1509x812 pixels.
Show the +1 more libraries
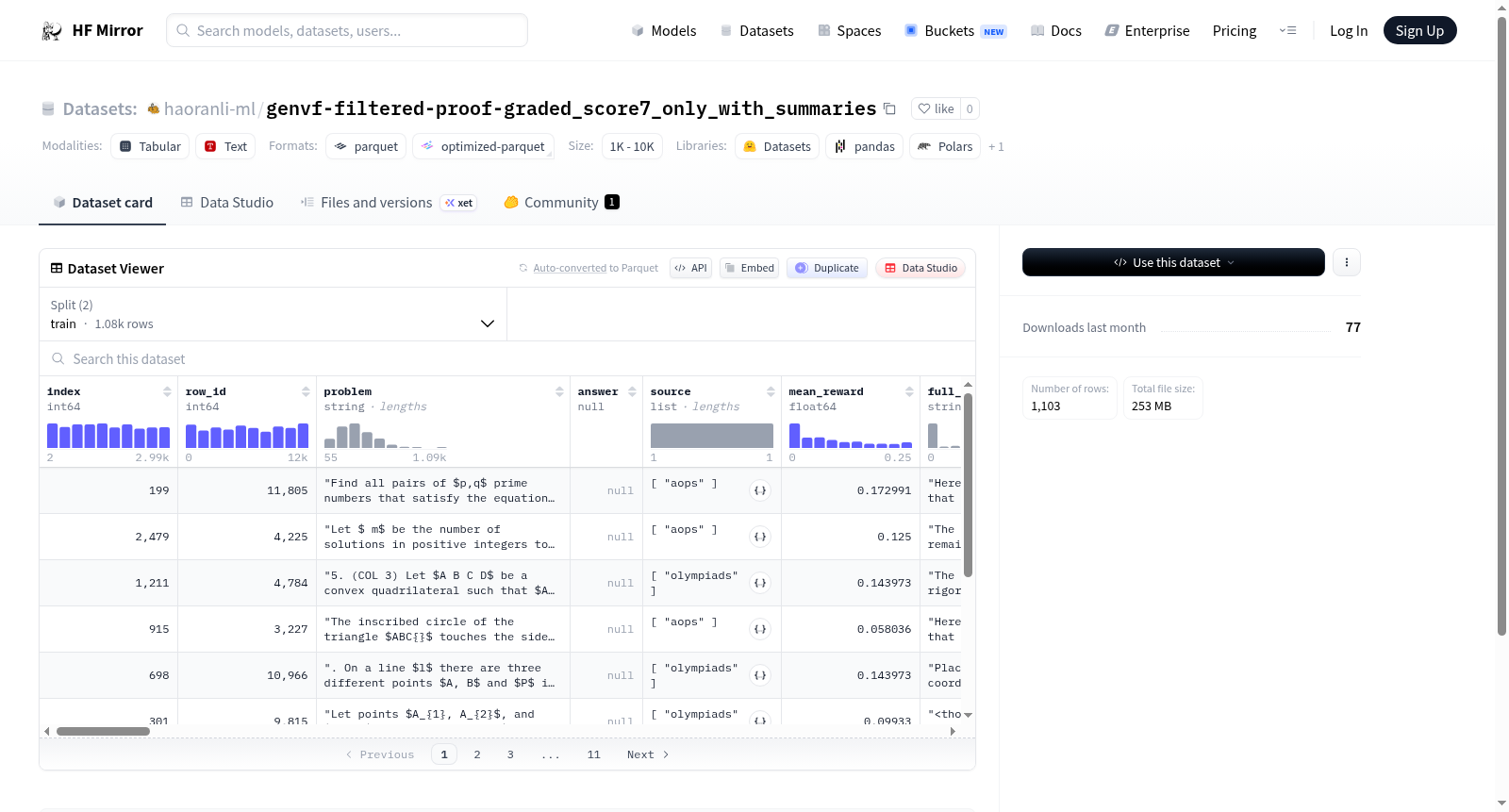996,146
